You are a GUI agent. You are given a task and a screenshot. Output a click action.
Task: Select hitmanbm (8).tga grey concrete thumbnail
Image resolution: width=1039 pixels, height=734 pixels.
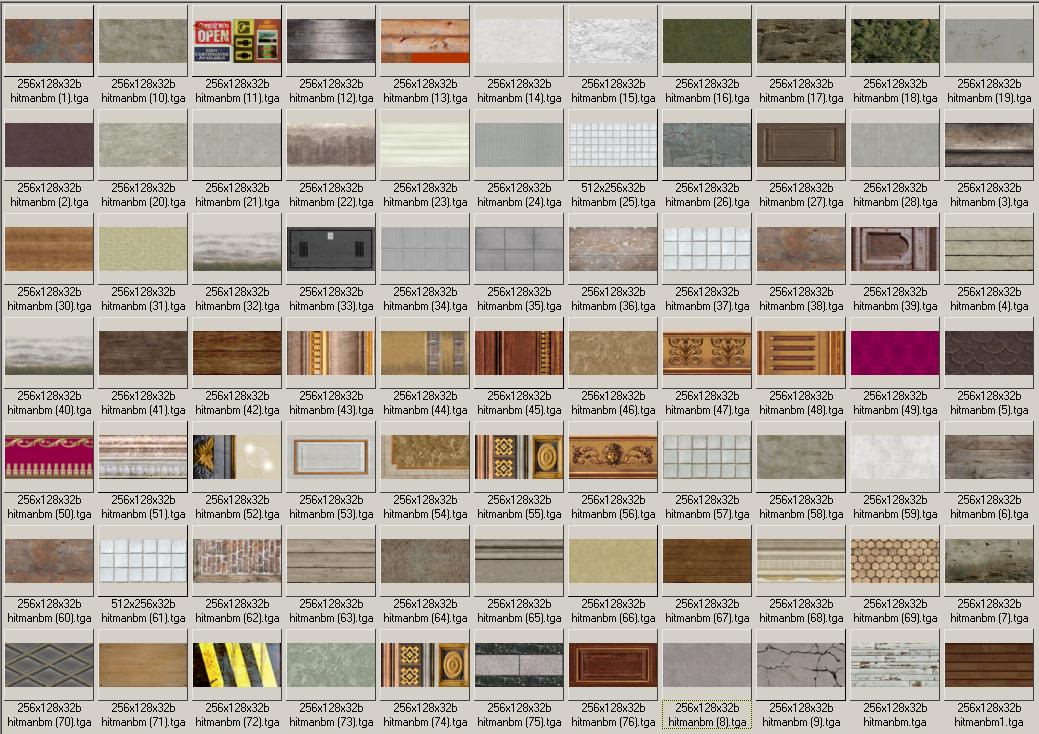point(707,665)
